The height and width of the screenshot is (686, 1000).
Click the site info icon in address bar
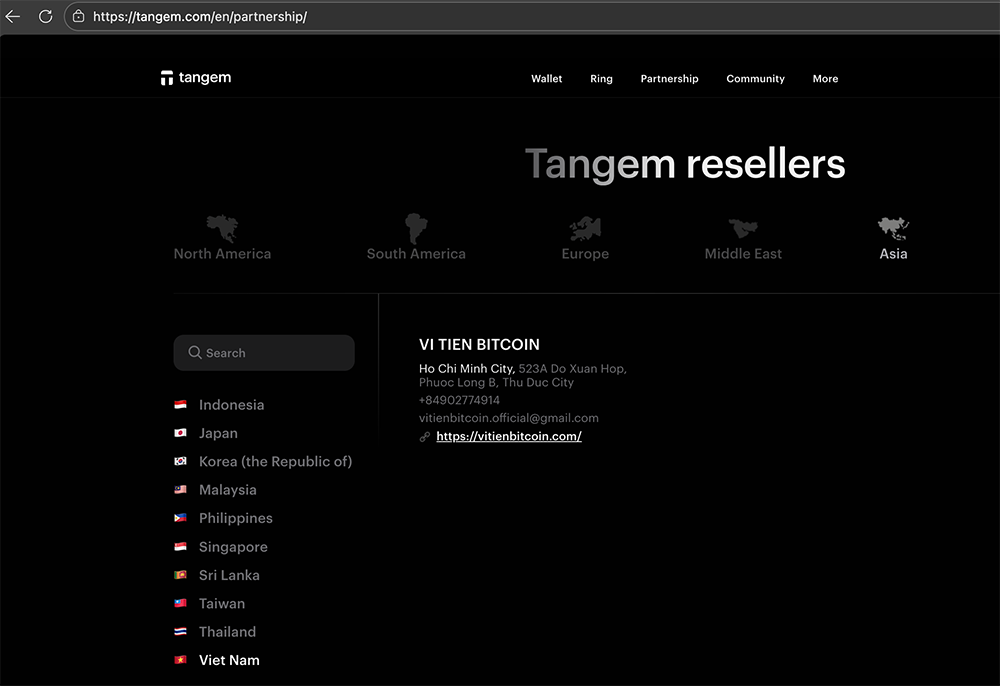[x=78, y=16]
